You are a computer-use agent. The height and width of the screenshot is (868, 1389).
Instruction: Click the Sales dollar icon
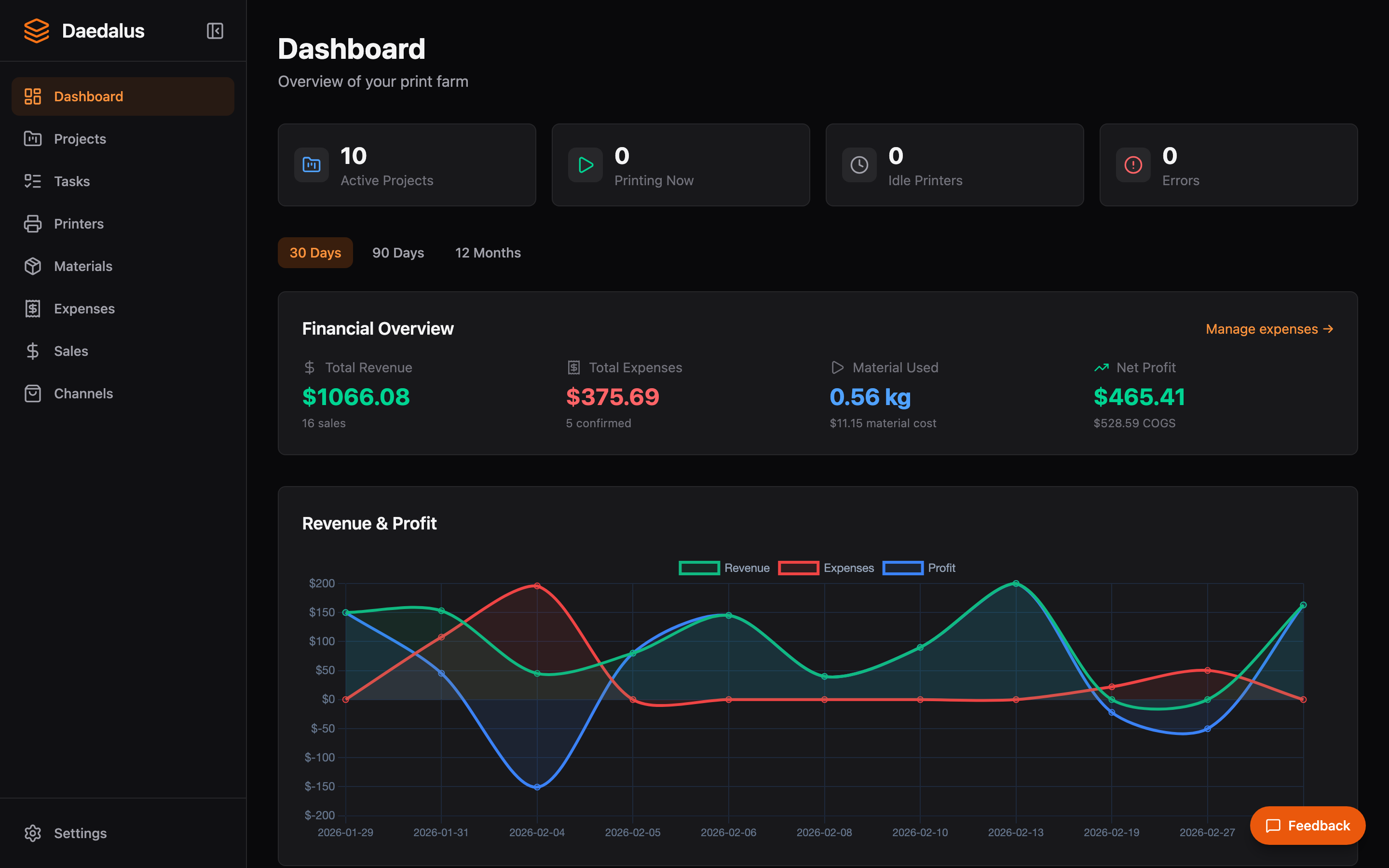[33, 351]
